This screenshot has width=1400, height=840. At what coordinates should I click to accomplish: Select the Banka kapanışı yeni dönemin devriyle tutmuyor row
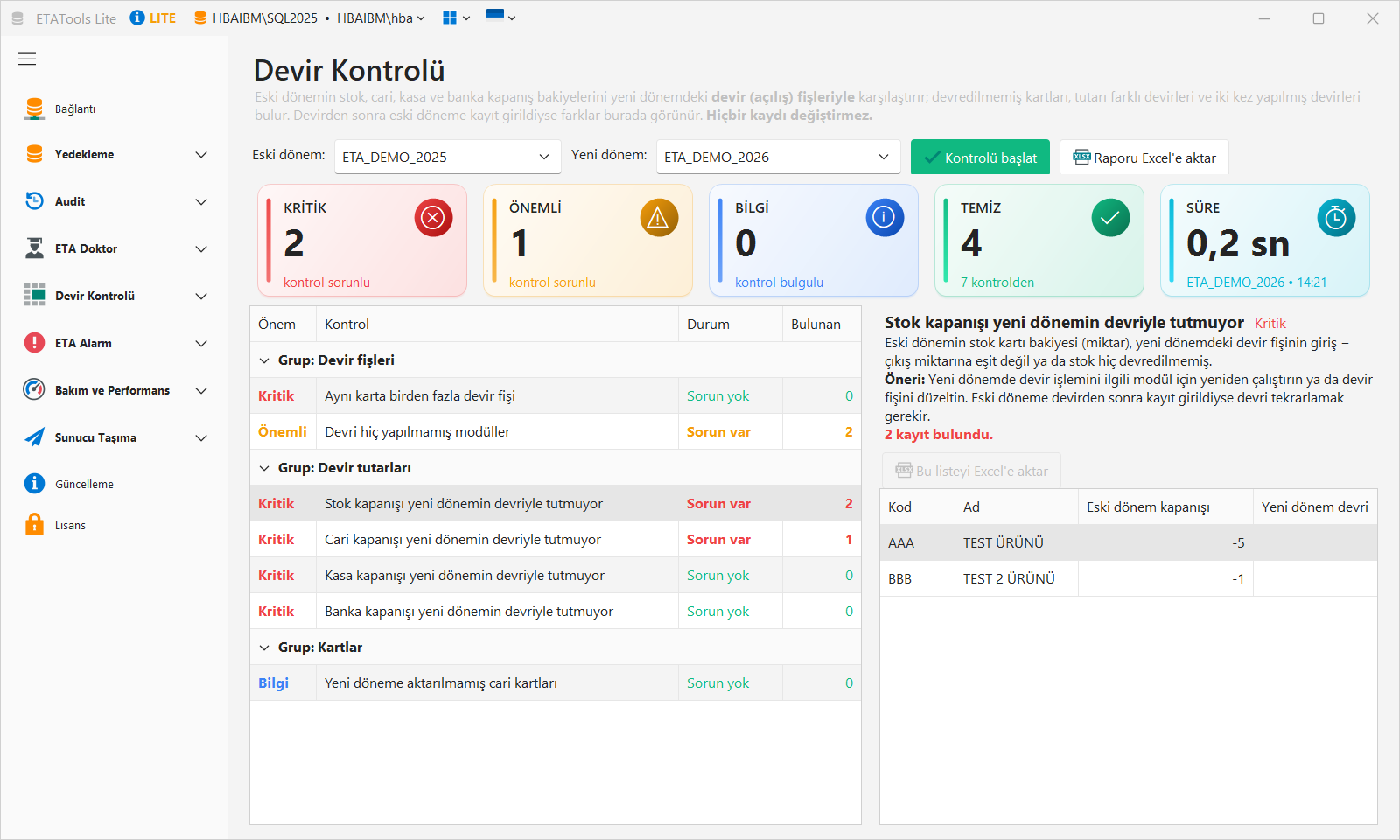tap(556, 612)
